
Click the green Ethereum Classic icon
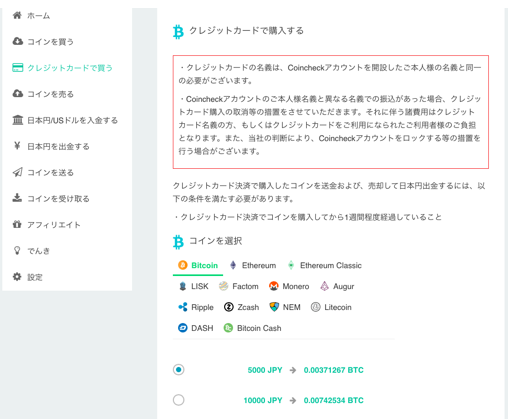(x=291, y=265)
